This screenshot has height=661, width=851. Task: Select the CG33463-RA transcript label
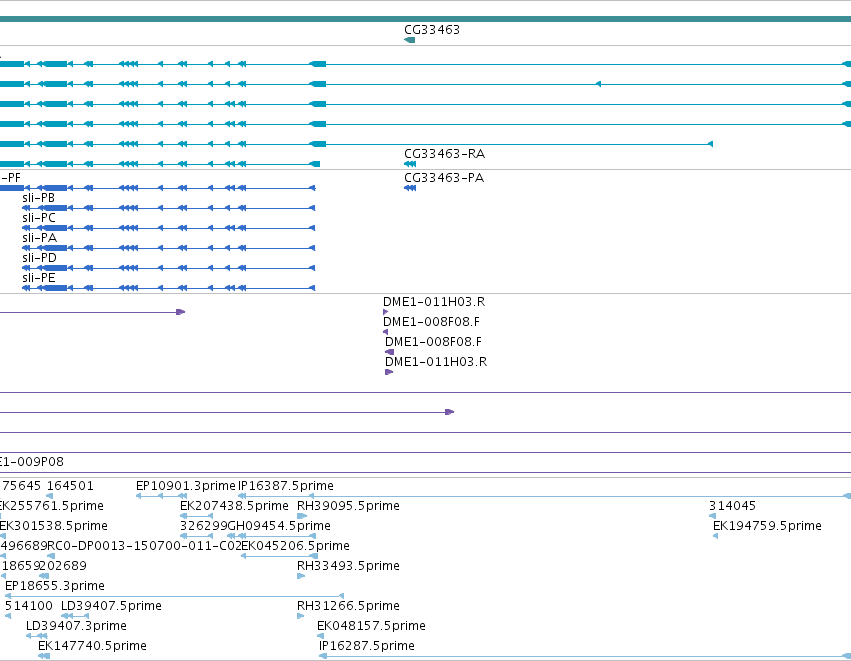(444, 154)
